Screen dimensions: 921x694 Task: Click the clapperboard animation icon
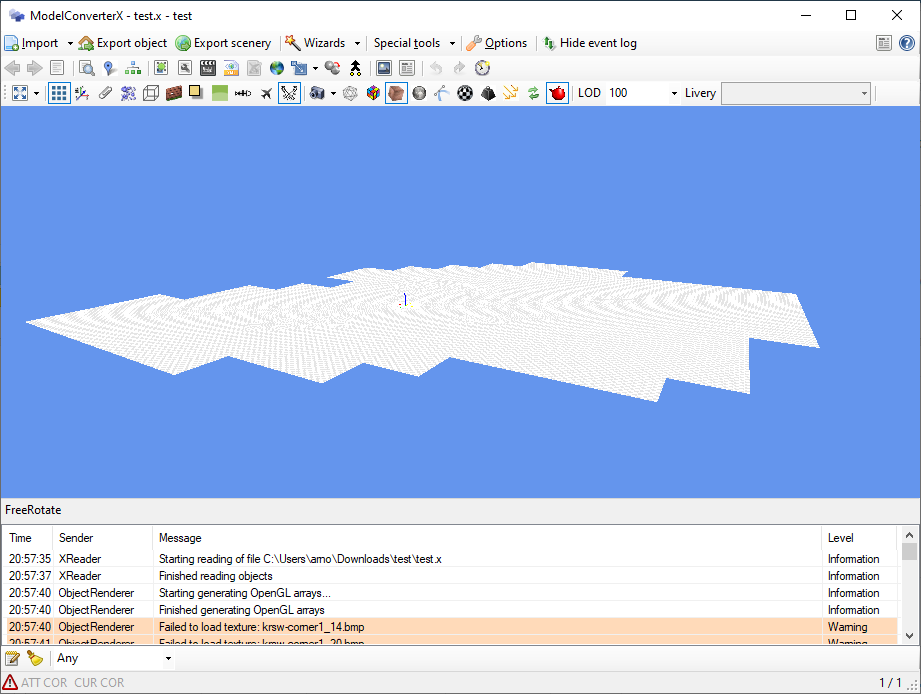208,68
